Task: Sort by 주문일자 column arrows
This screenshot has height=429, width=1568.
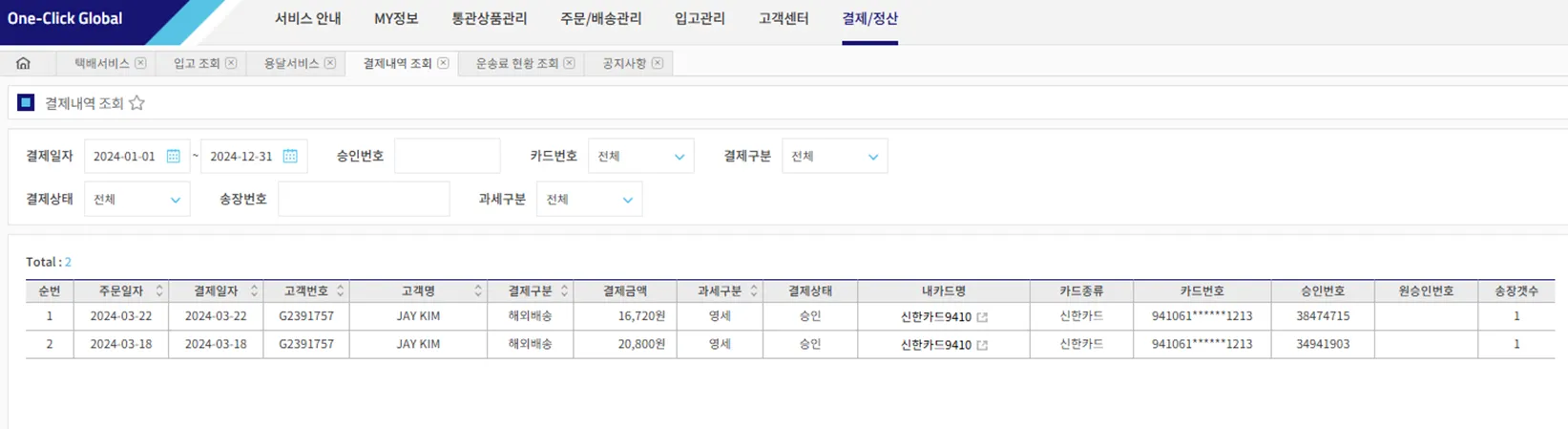Action: [x=159, y=290]
